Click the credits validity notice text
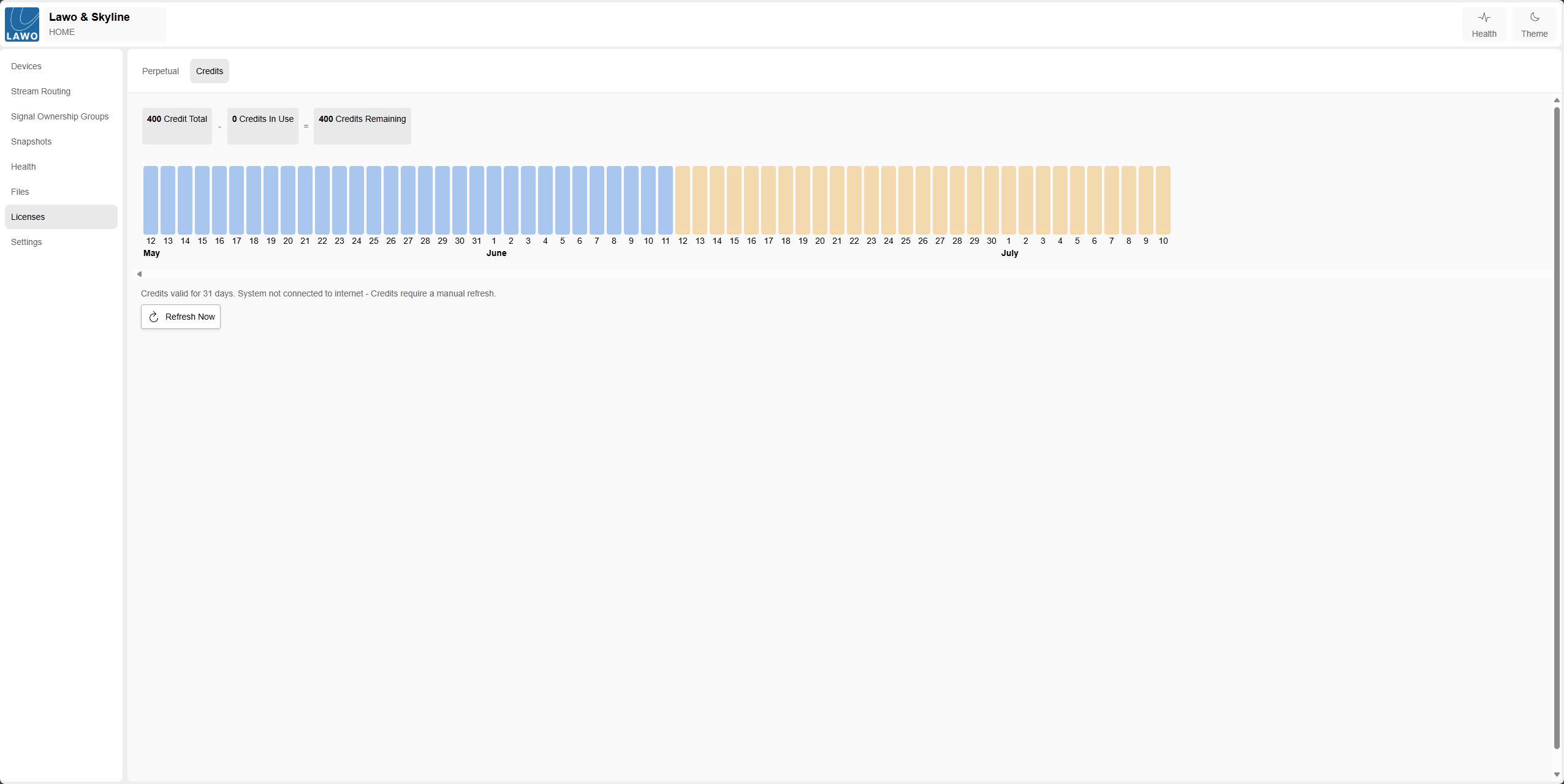1564x784 pixels. click(x=318, y=293)
